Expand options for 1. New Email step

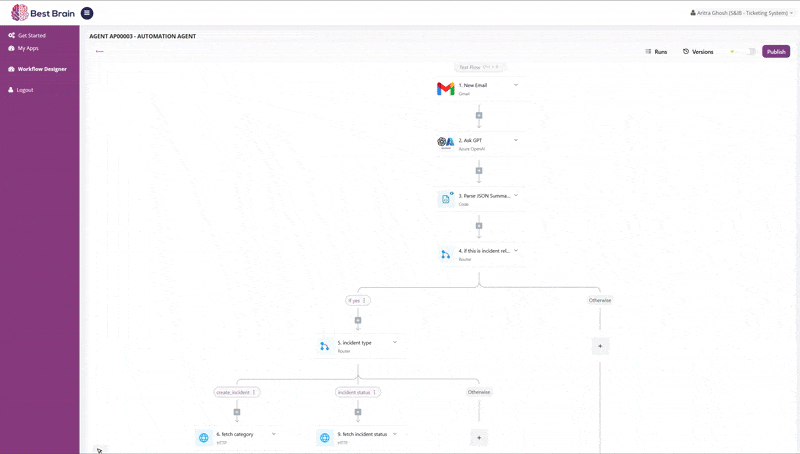[x=516, y=85]
